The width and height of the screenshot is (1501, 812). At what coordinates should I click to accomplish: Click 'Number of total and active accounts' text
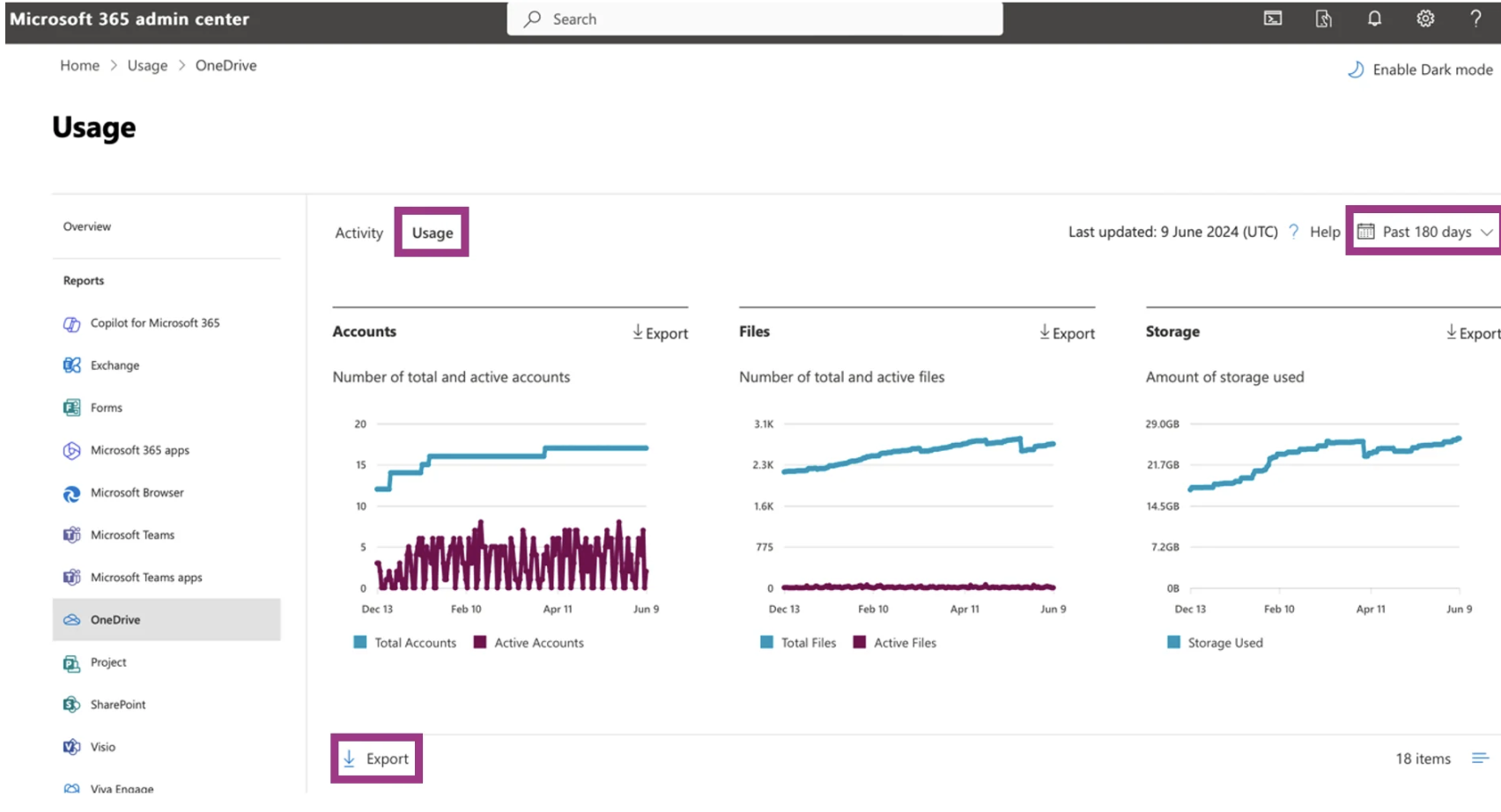(451, 377)
